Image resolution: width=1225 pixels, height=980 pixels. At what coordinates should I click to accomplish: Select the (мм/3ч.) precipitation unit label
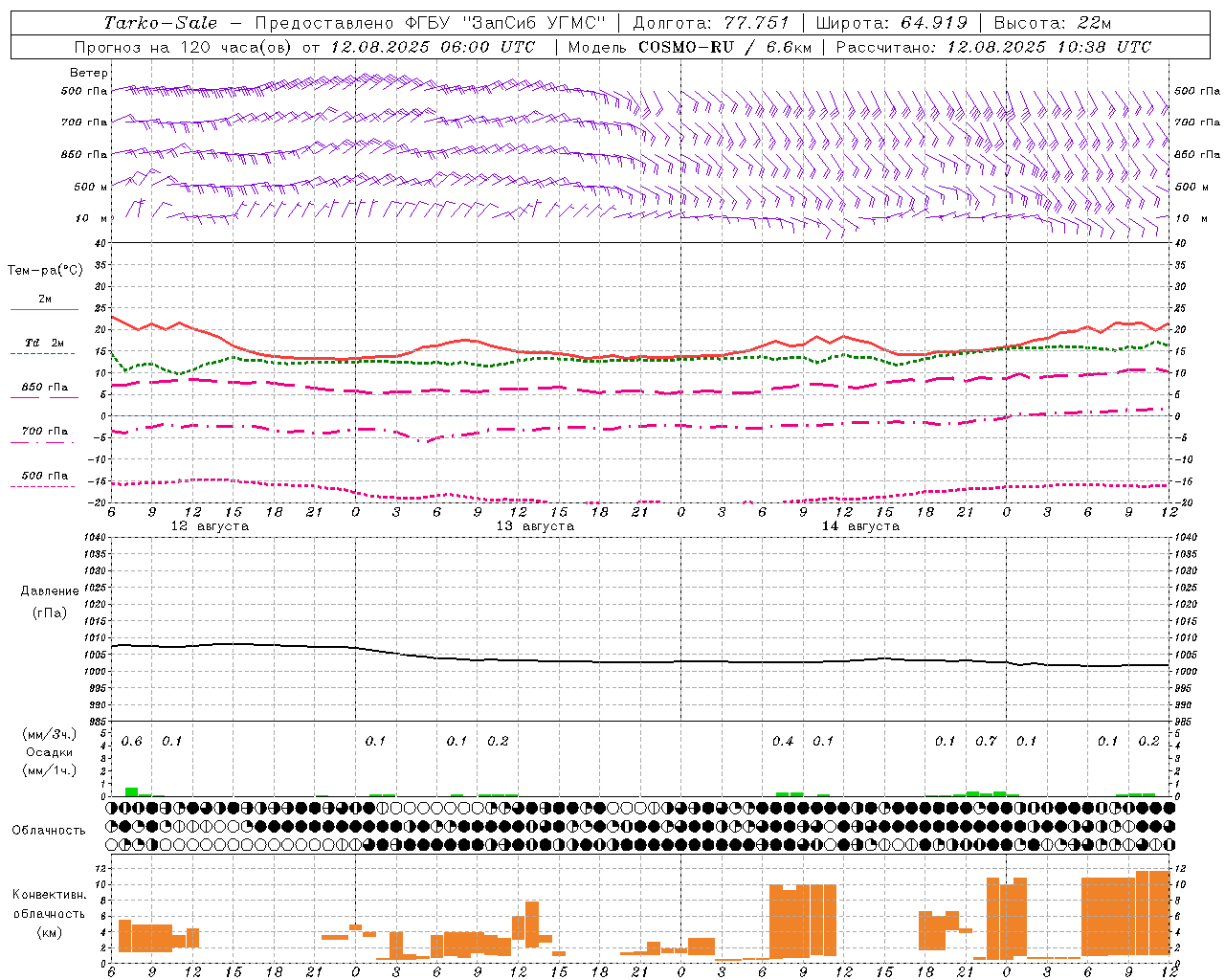click(50, 734)
